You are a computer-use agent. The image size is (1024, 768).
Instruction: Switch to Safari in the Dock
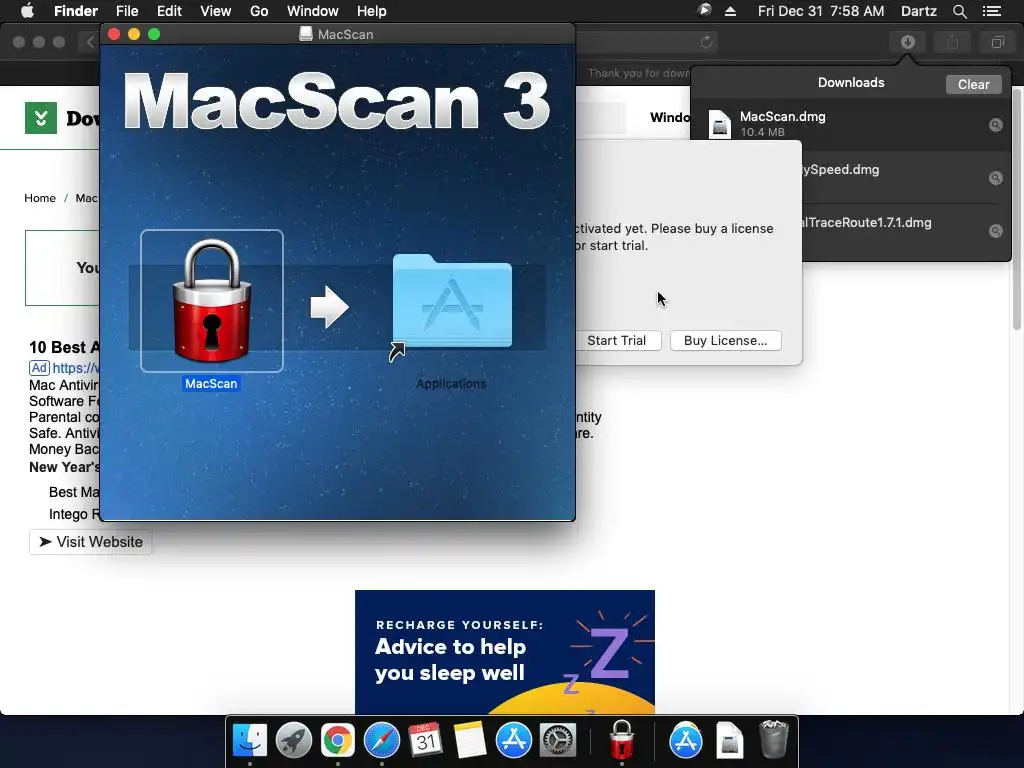click(381, 741)
